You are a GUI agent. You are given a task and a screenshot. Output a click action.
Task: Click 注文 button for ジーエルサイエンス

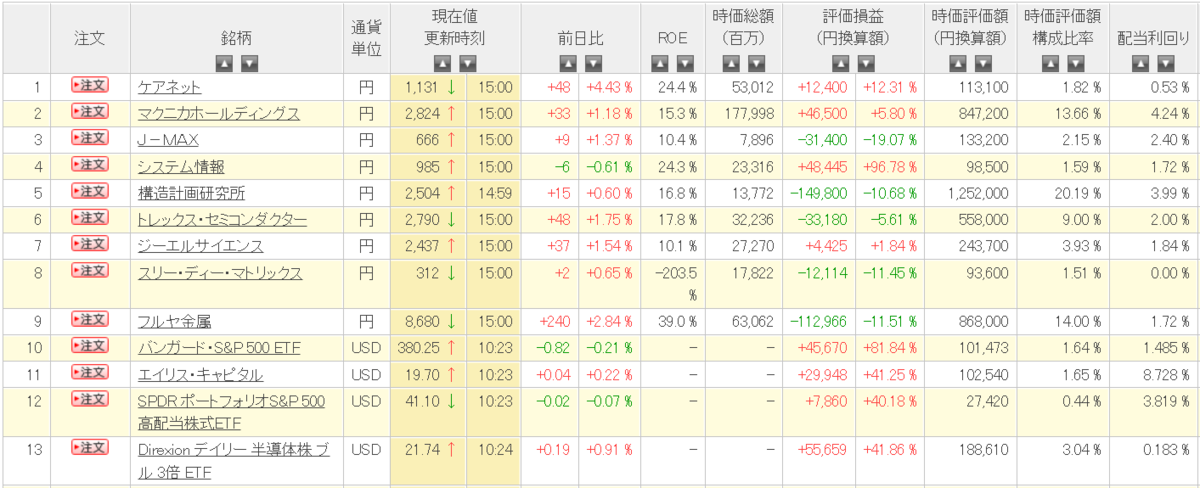pos(89,245)
